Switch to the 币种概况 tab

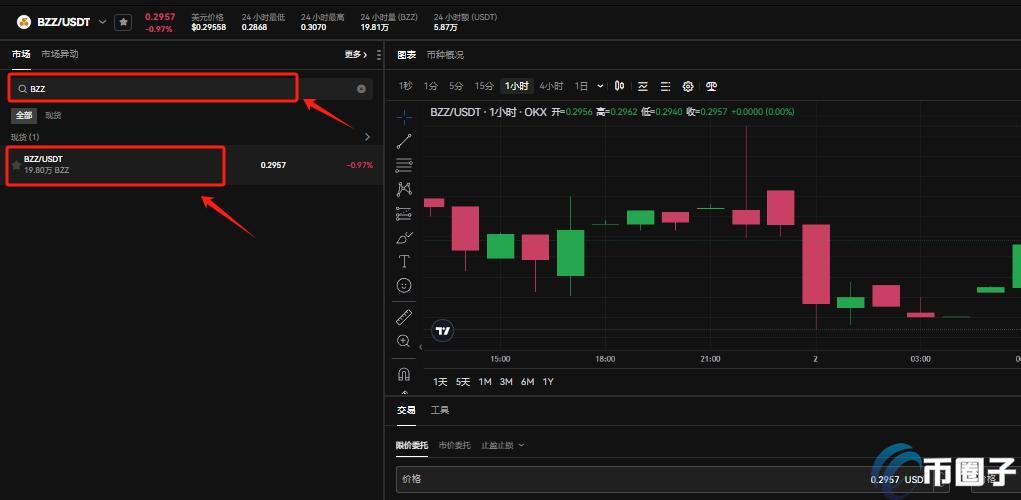445,55
